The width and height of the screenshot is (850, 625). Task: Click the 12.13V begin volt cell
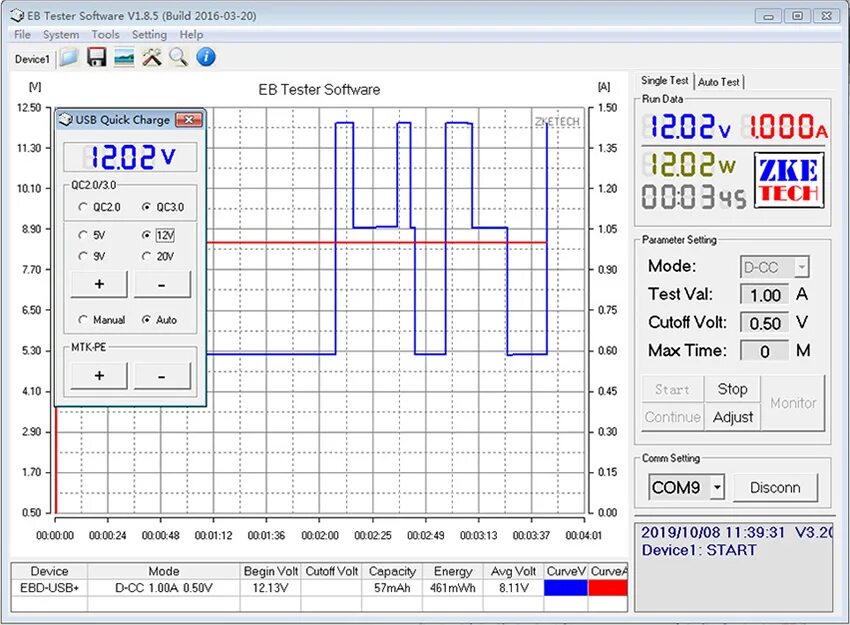coord(270,588)
